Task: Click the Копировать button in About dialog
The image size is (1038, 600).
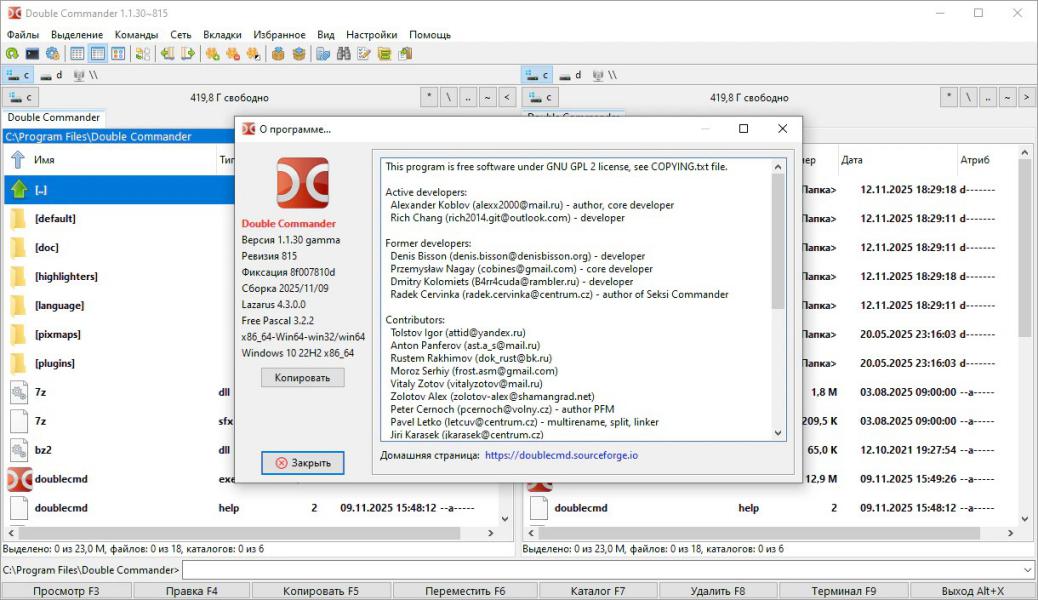Action: (302, 377)
